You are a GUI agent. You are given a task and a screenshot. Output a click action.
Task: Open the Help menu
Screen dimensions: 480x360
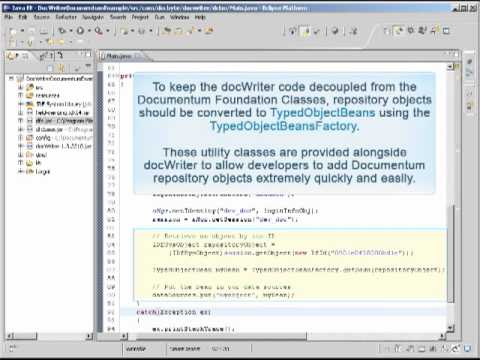pyautogui.click(x=200, y=17)
